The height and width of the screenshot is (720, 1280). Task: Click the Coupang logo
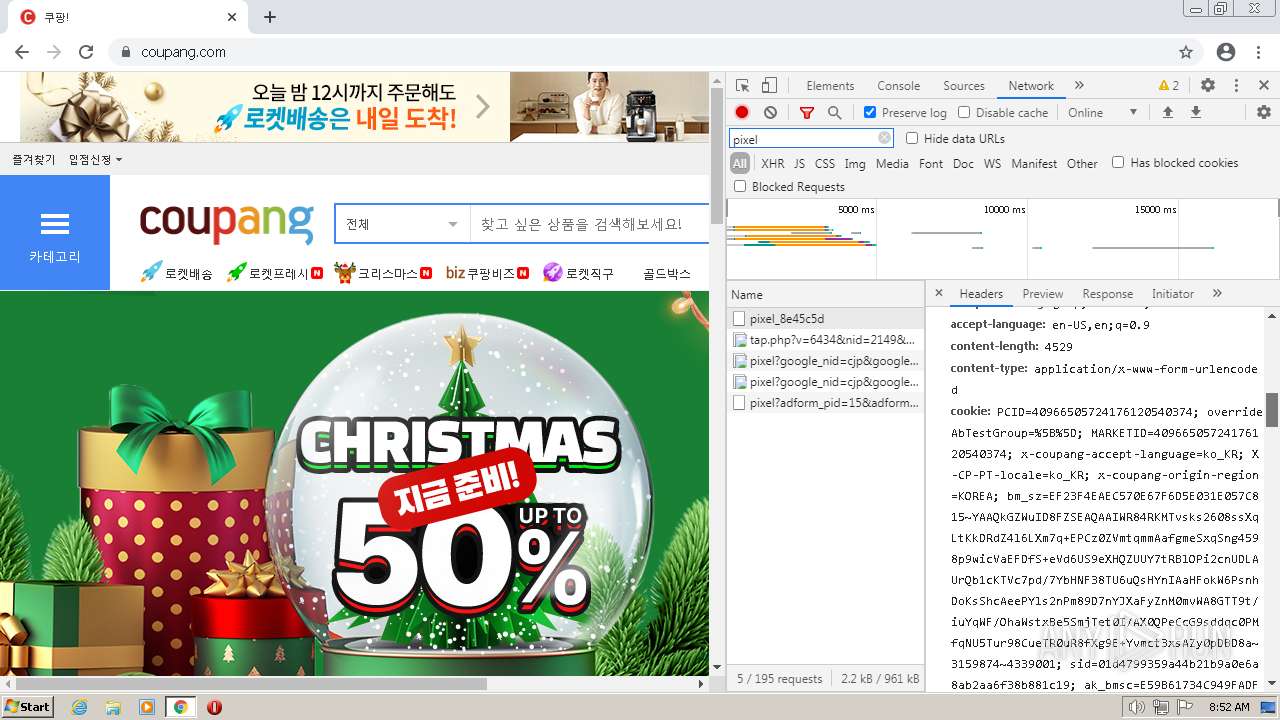pos(226,222)
